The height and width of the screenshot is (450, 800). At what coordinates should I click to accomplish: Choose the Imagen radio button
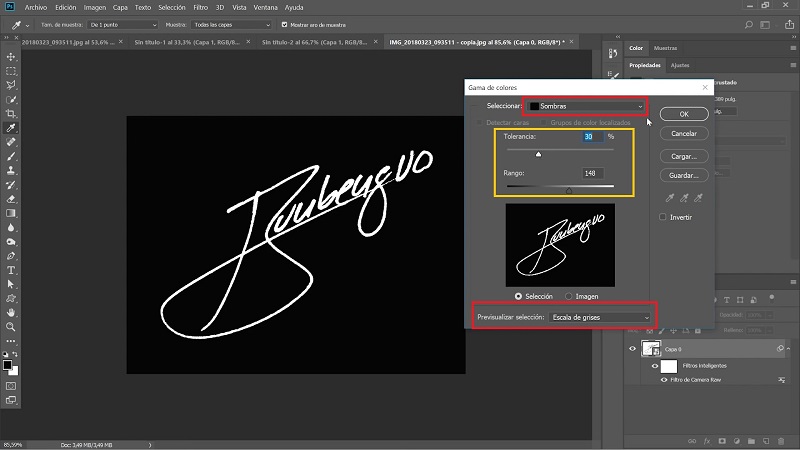568,296
